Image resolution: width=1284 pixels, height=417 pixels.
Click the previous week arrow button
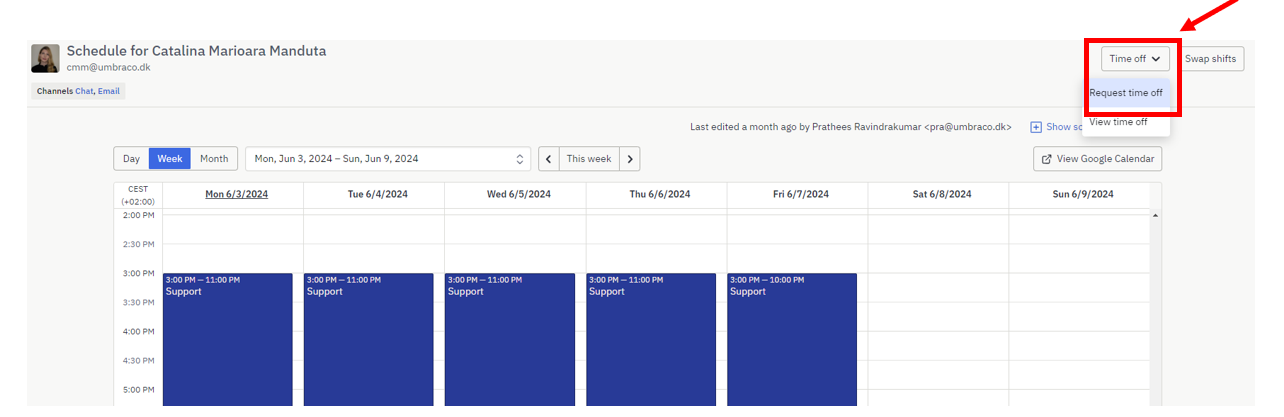tap(549, 159)
